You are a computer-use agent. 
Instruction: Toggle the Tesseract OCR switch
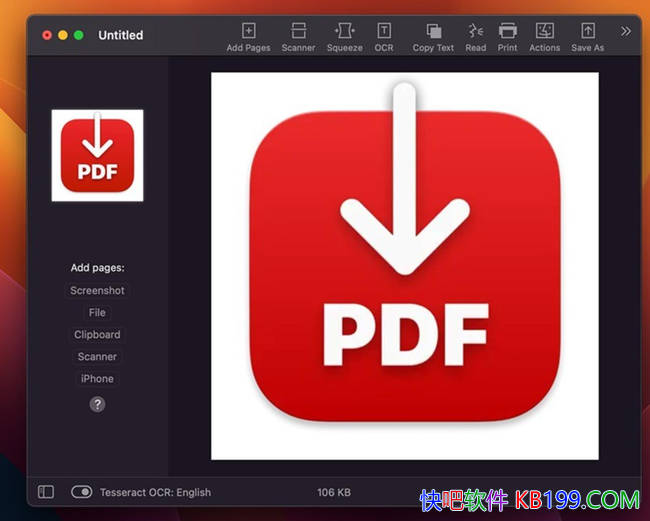coord(81,492)
